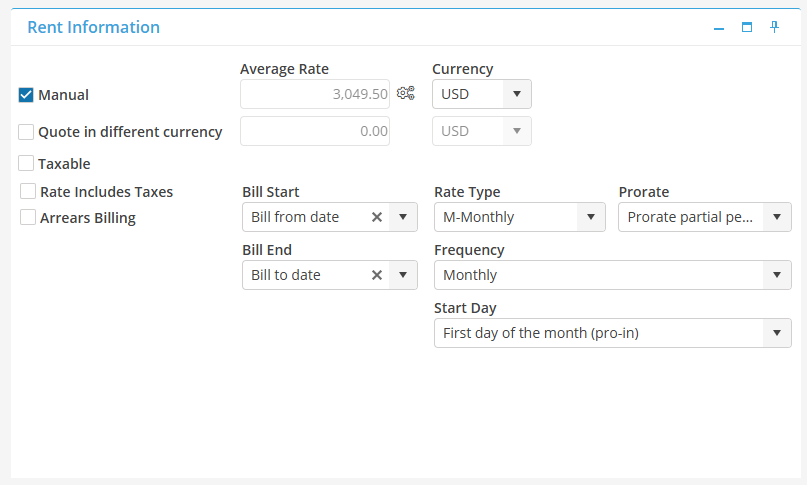Check the Arrears Billing box
Viewport: 807px width, 485px height.
click(29, 217)
